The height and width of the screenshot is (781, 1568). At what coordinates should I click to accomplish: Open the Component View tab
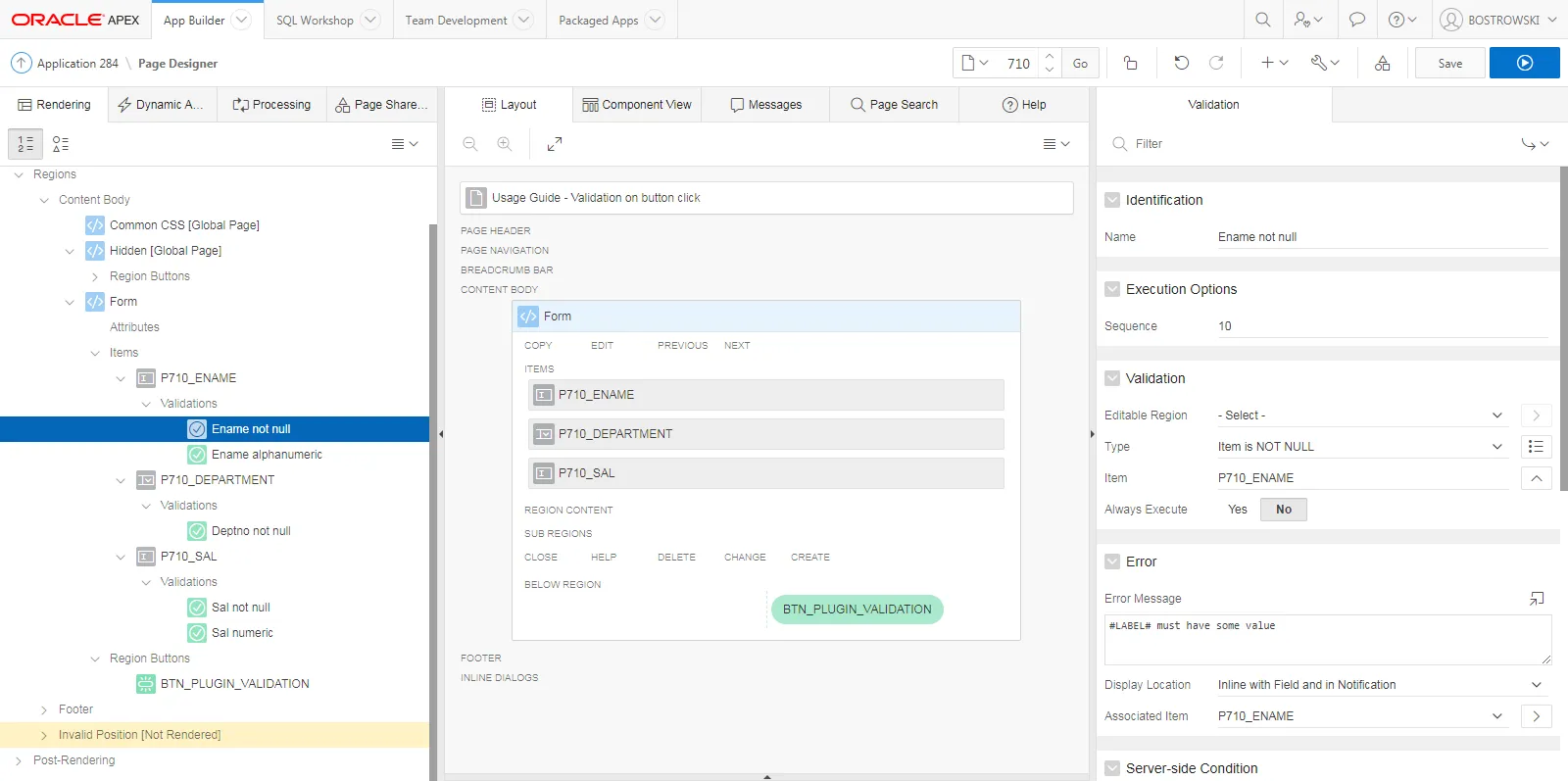pos(637,105)
